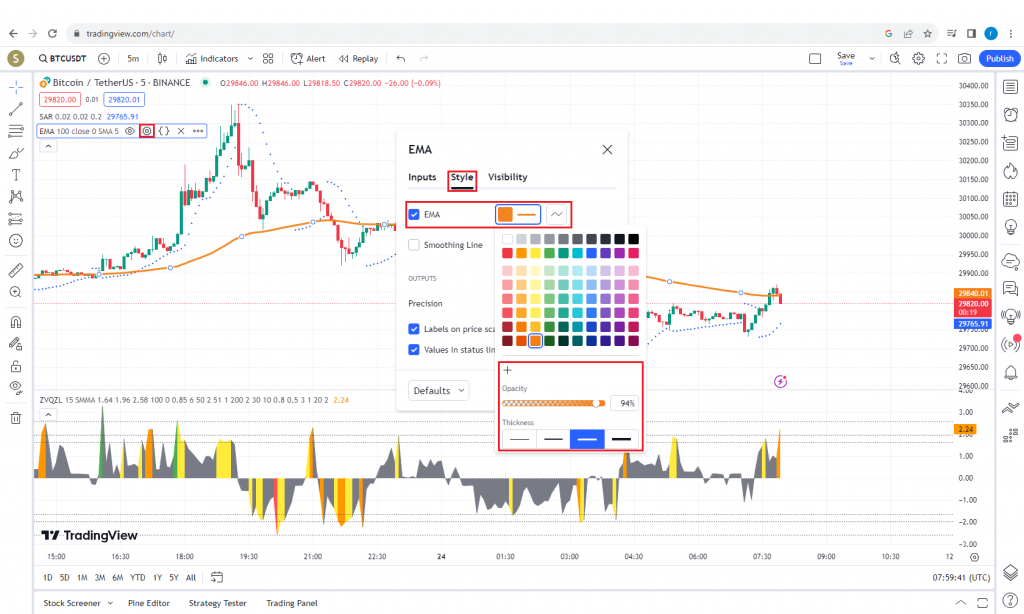Open the indicator templates grid
This screenshot has width=1024, height=614.
coord(268,59)
